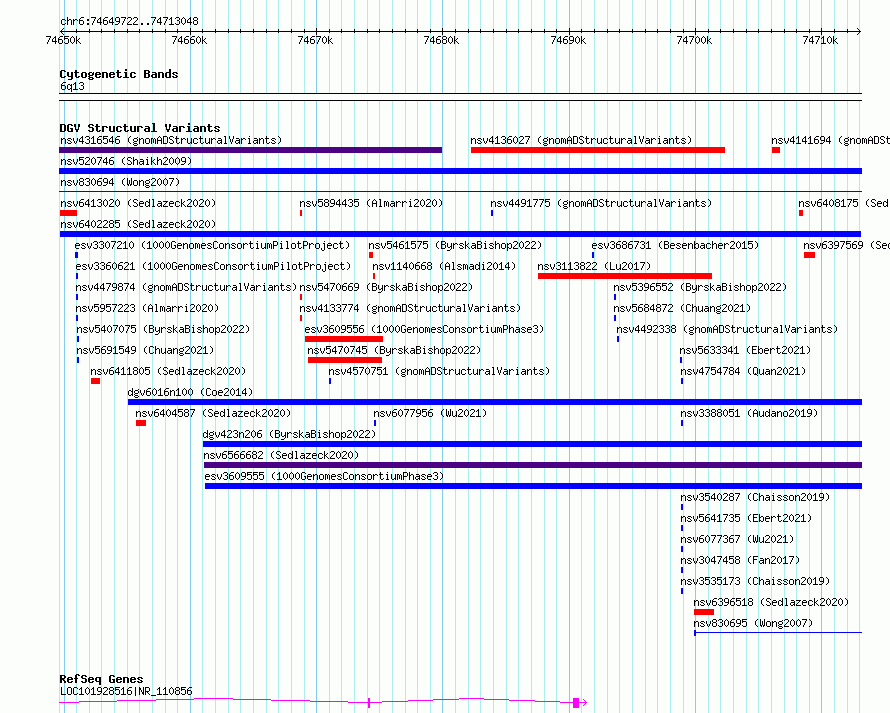The height and width of the screenshot is (713, 890).
Task: Click the RefSeq Genes track title
Action: pyautogui.click(x=101, y=679)
